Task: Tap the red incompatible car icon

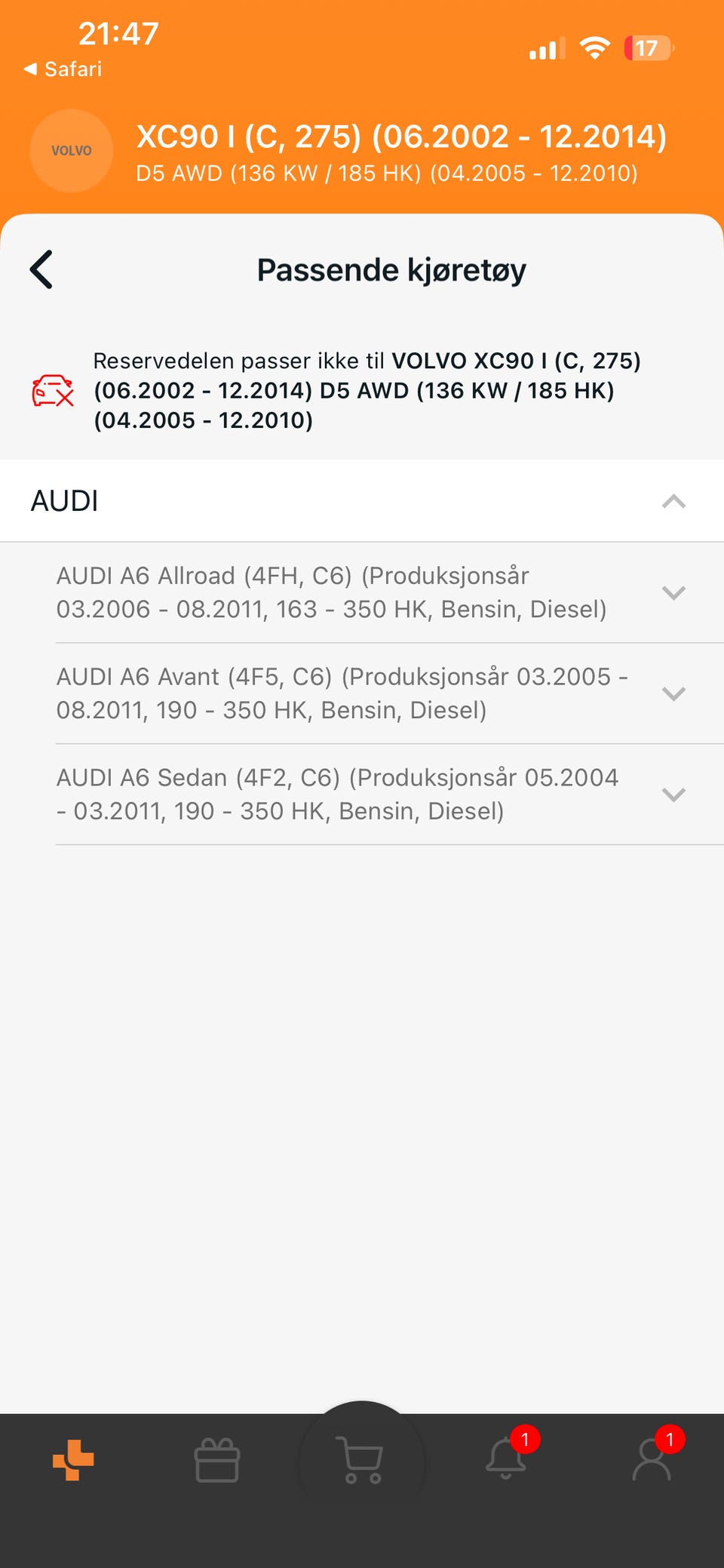Action: pos(53,390)
